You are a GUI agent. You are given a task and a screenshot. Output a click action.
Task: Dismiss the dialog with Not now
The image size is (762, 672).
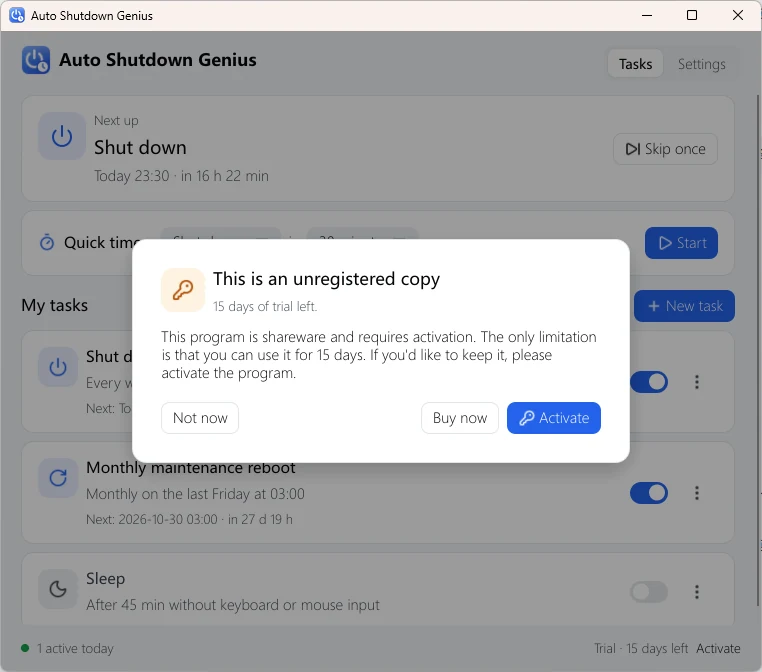[200, 418]
